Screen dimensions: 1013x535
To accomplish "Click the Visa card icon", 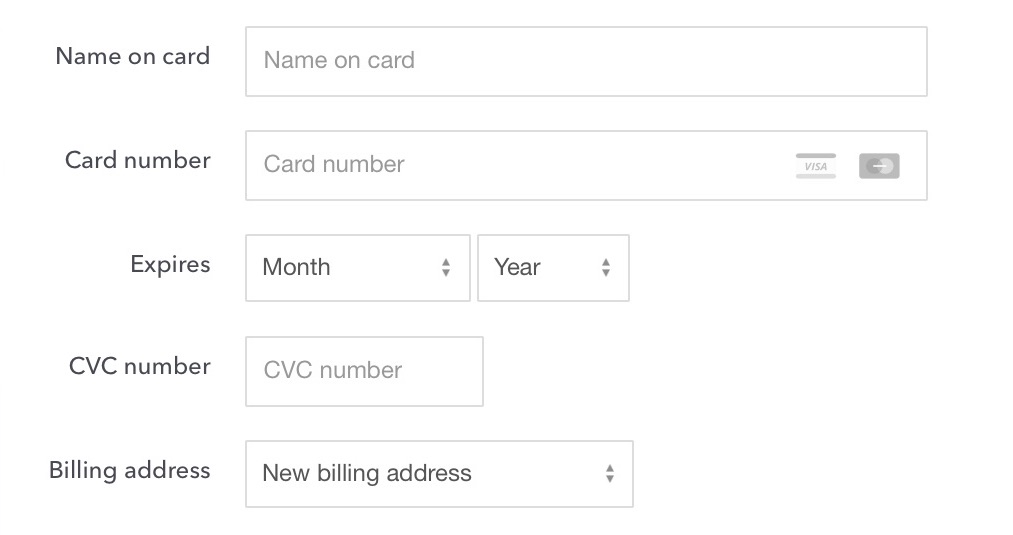I will tap(816, 166).
